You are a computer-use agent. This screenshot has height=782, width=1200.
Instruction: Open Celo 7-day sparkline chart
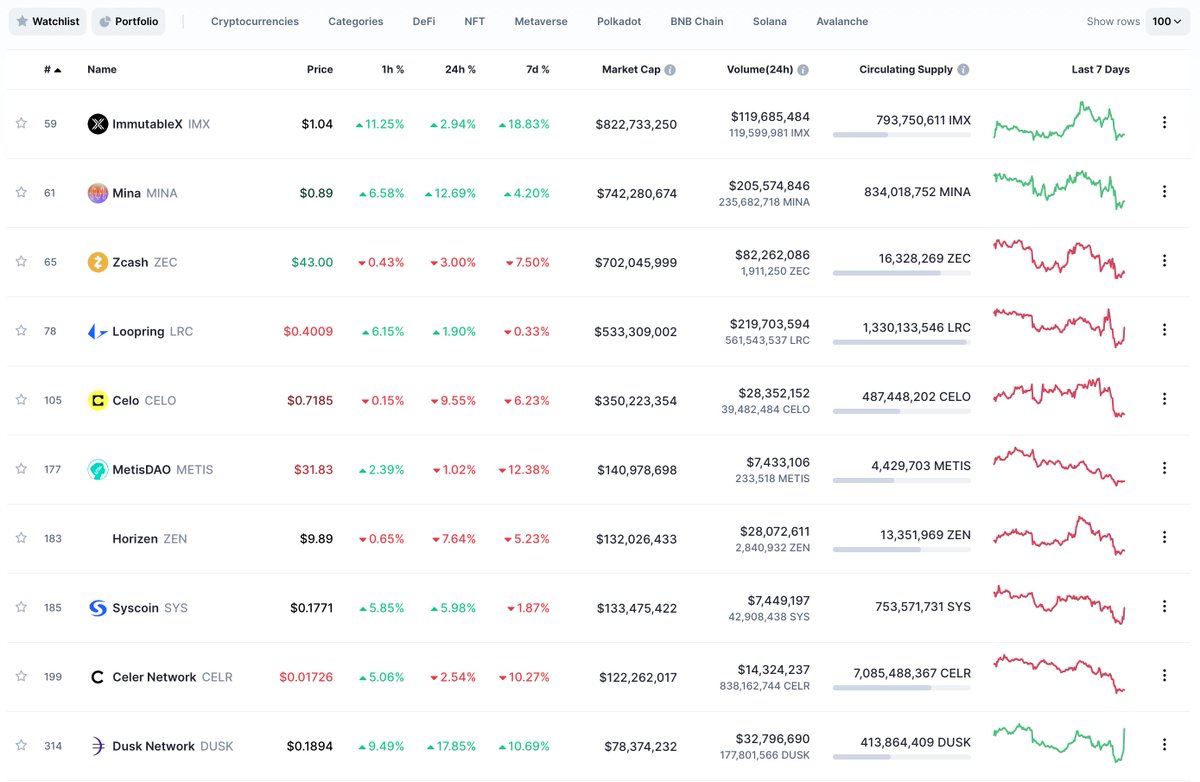click(1059, 398)
